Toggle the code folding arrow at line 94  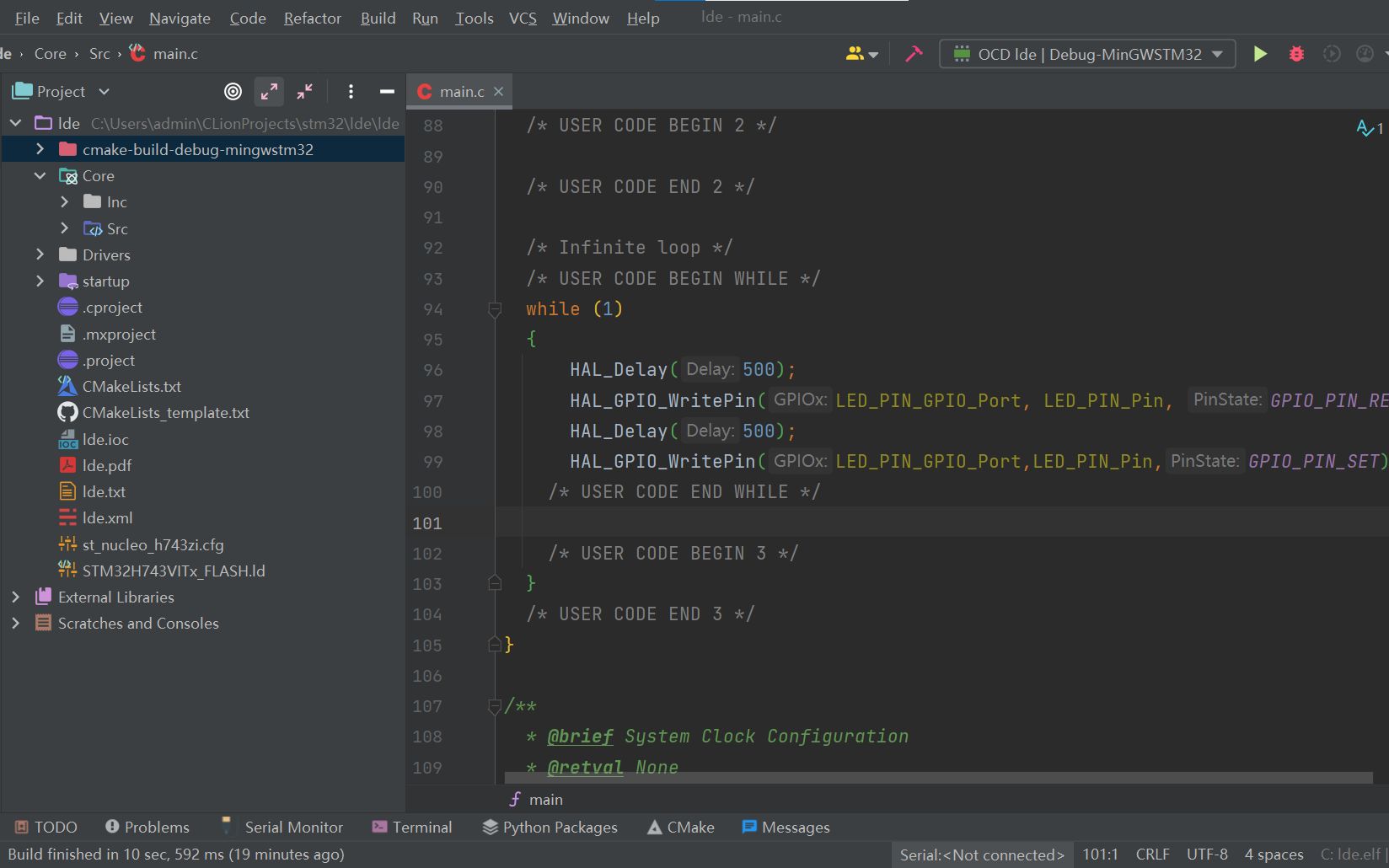point(495,309)
